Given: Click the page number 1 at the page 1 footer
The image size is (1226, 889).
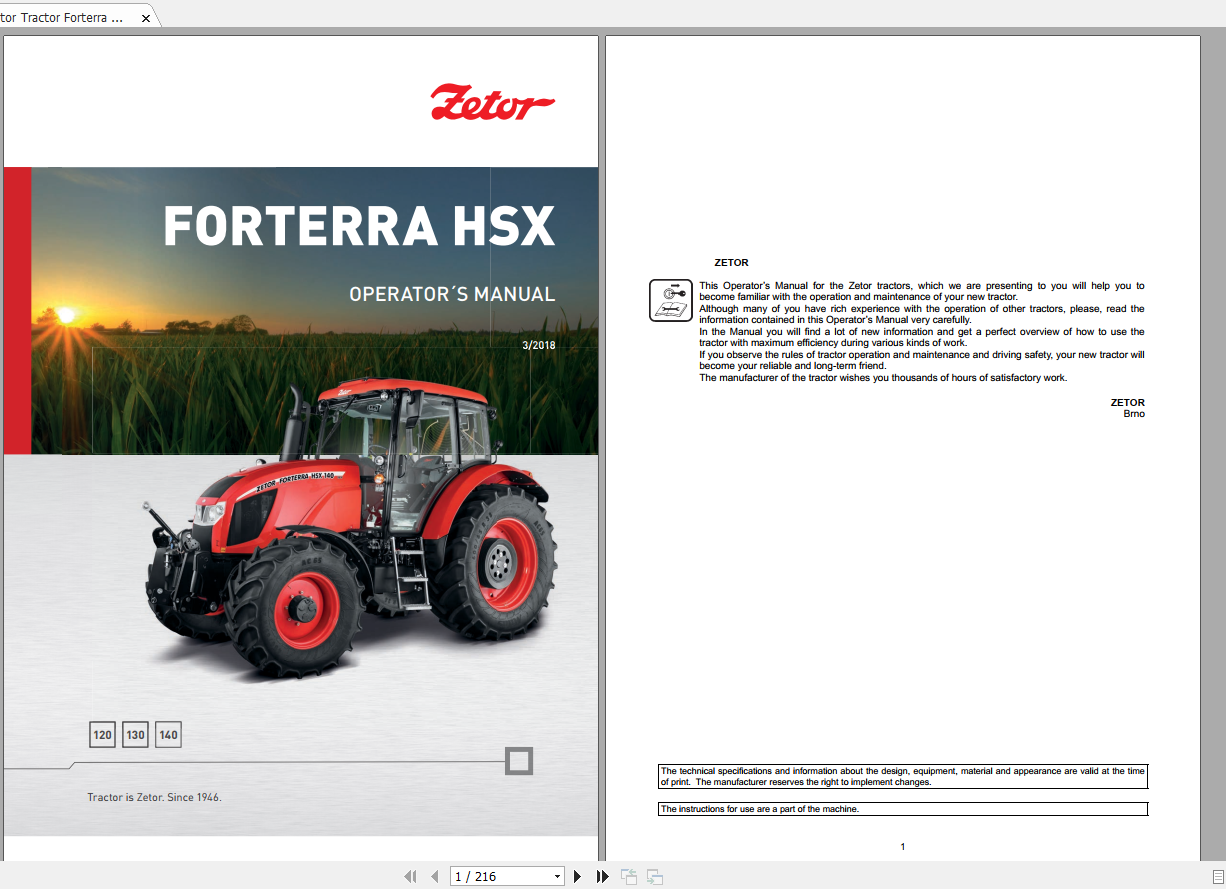Looking at the screenshot, I should tap(902, 847).
